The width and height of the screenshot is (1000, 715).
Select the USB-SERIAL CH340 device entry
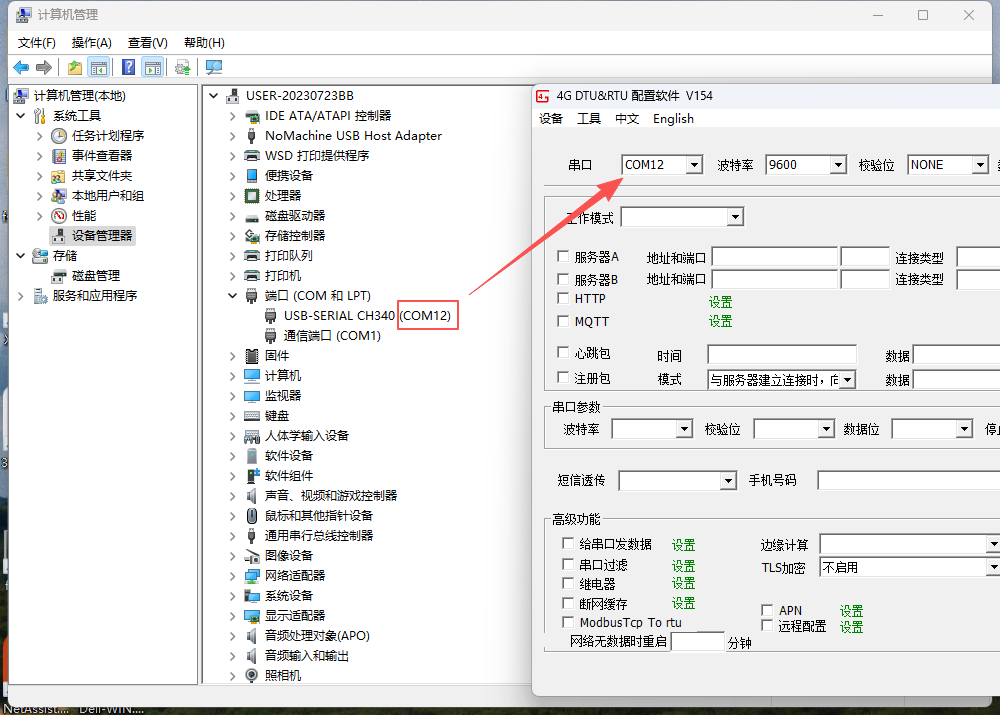338,315
